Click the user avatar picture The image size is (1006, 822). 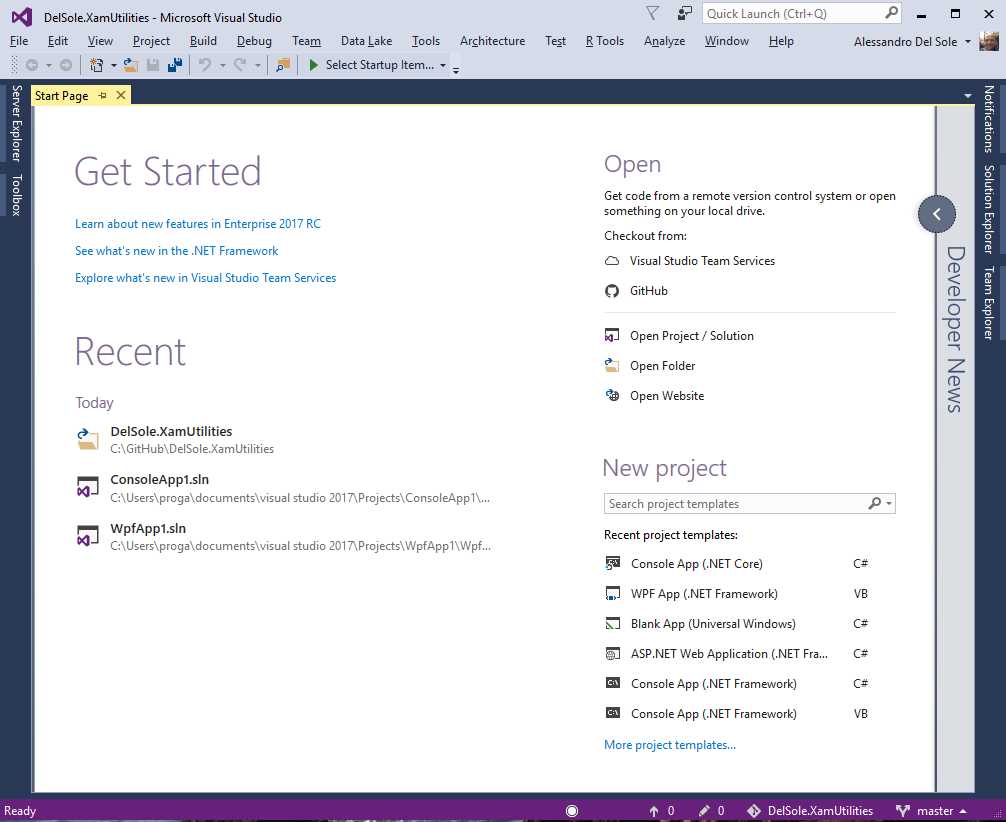(x=989, y=42)
